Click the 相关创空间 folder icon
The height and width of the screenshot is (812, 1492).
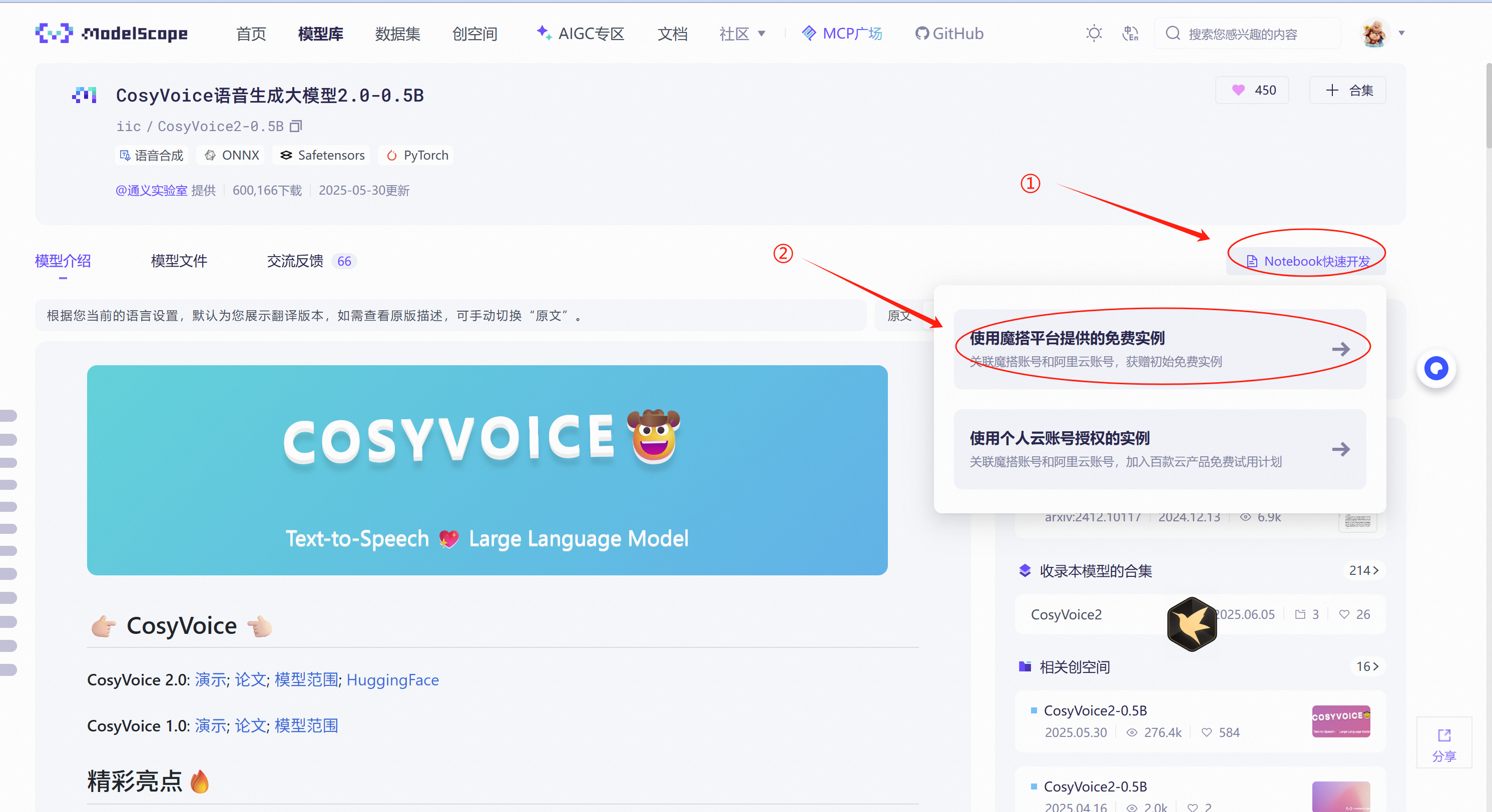click(1025, 666)
